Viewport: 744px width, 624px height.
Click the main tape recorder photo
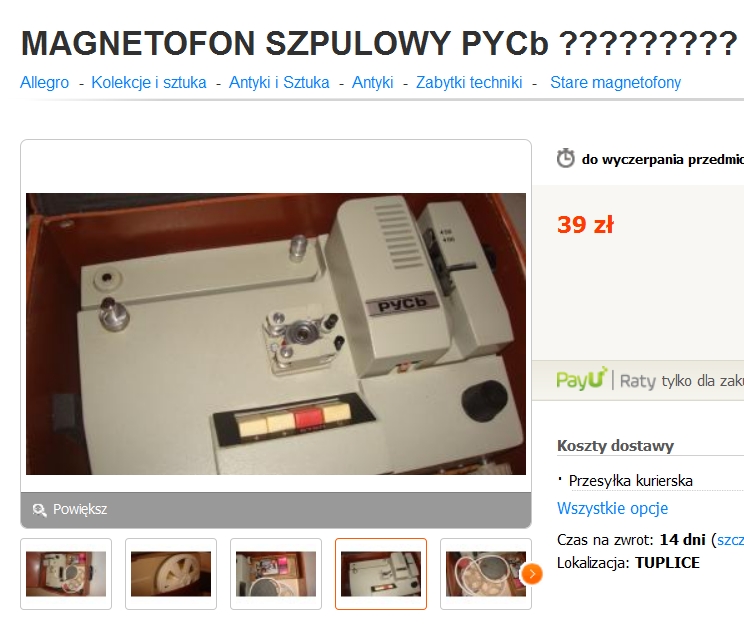[276, 334]
